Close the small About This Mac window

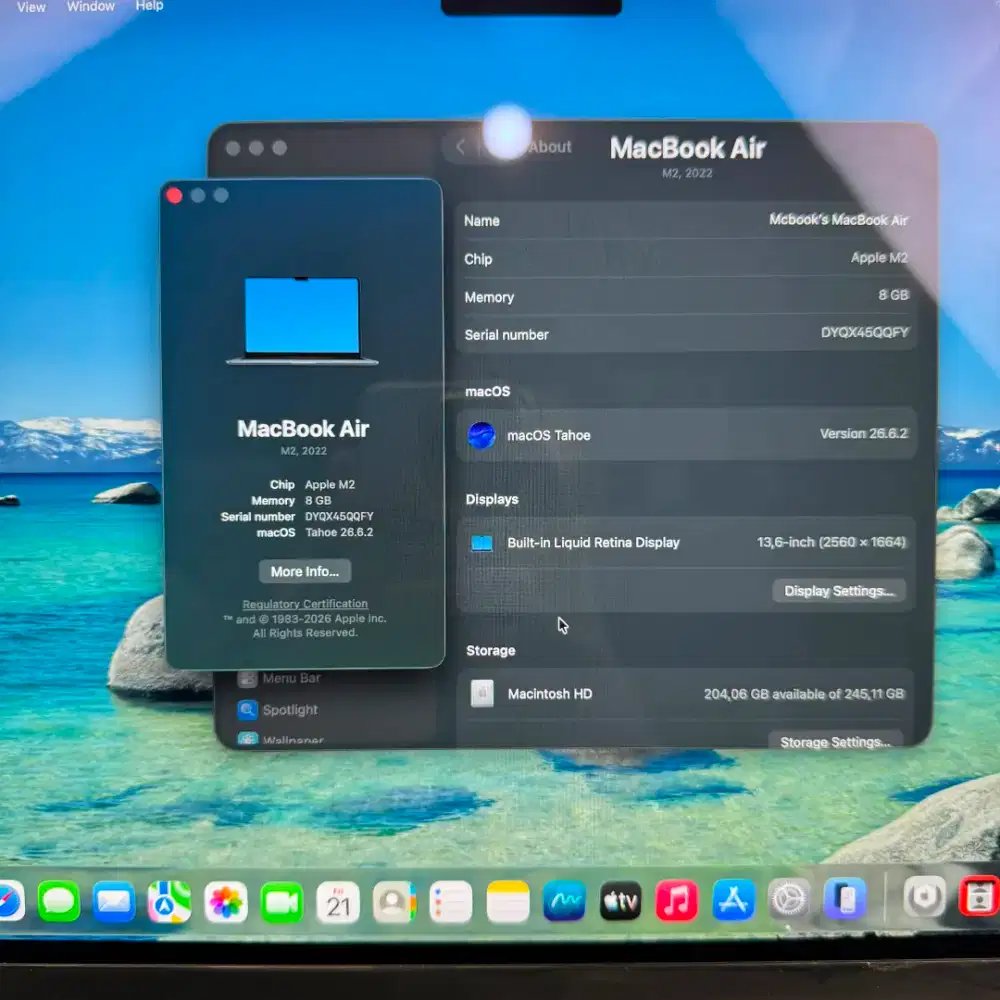point(174,195)
